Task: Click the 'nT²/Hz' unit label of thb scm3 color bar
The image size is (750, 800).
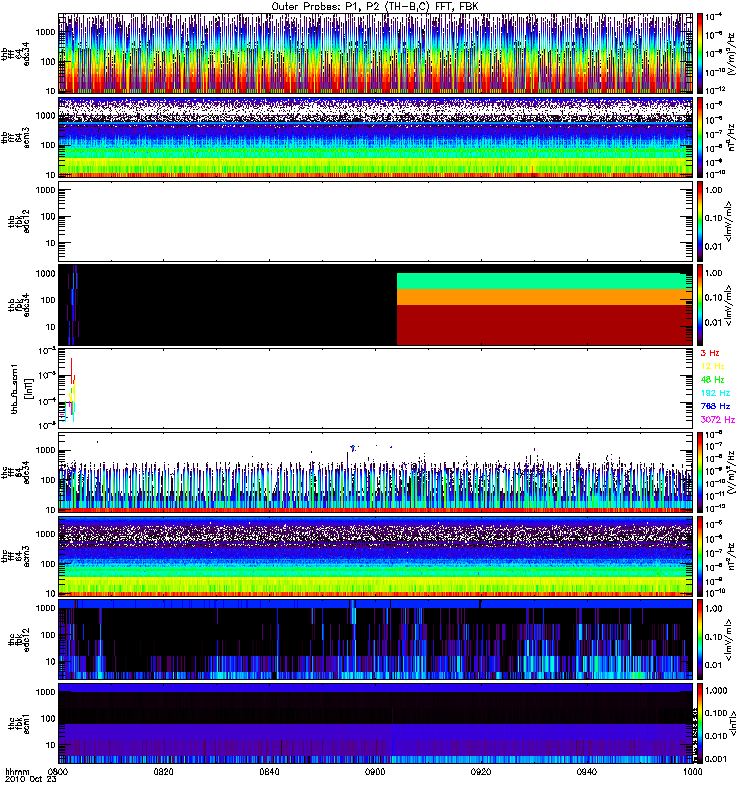Action: 731,137
